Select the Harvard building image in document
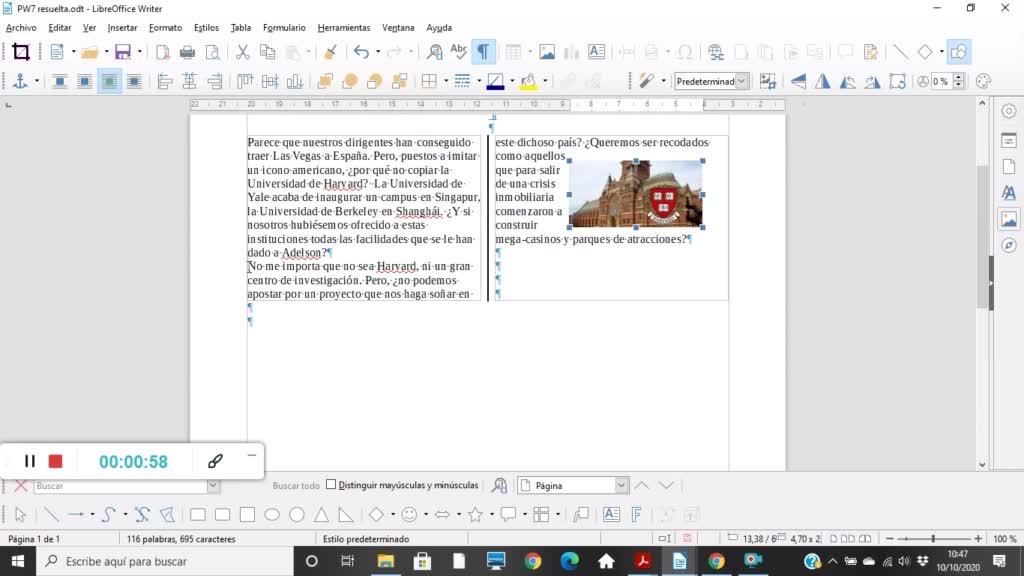The width and height of the screenshot is (1024, 576). tap(635, 193)
